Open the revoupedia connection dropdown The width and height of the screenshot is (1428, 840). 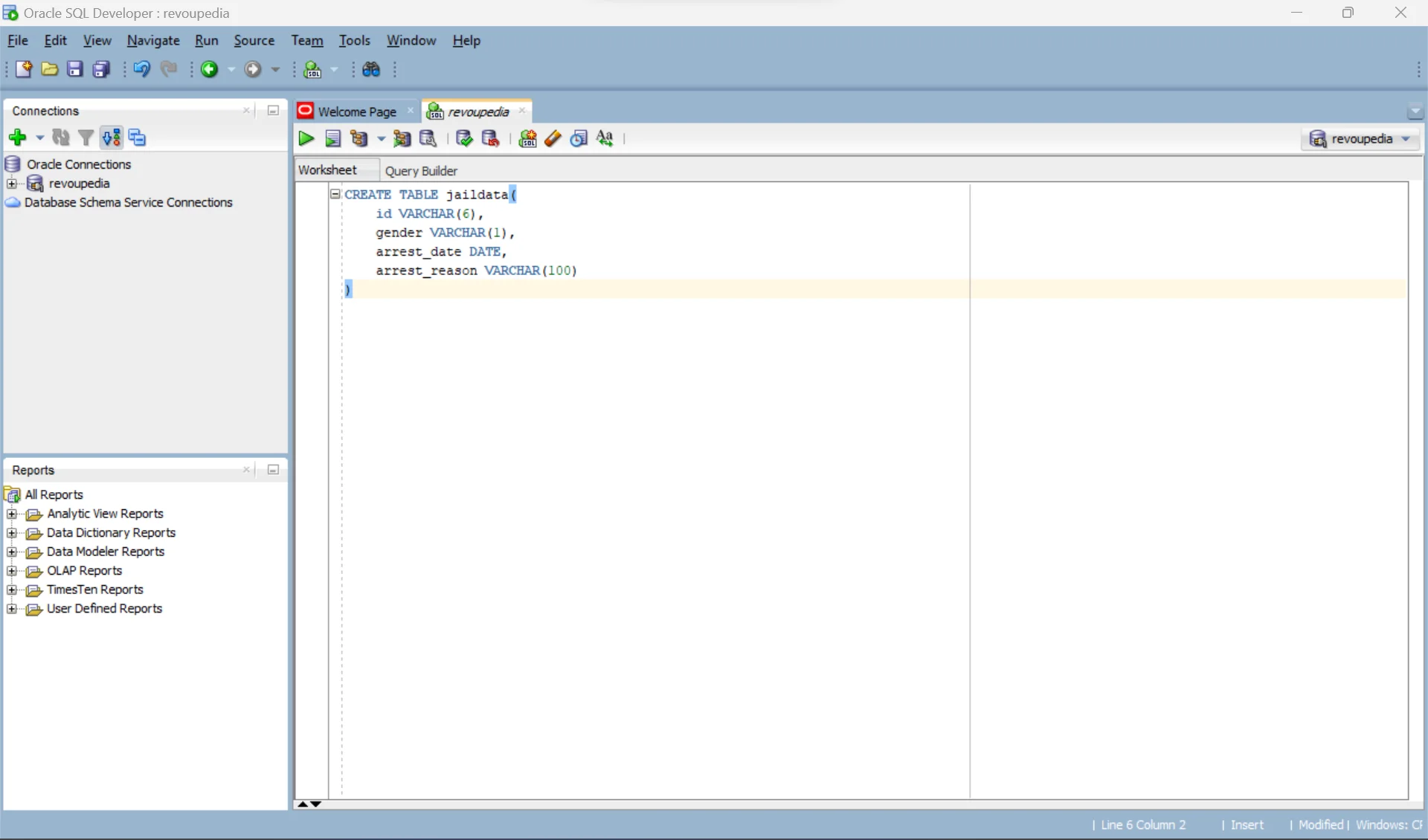tap(1406, 139)
